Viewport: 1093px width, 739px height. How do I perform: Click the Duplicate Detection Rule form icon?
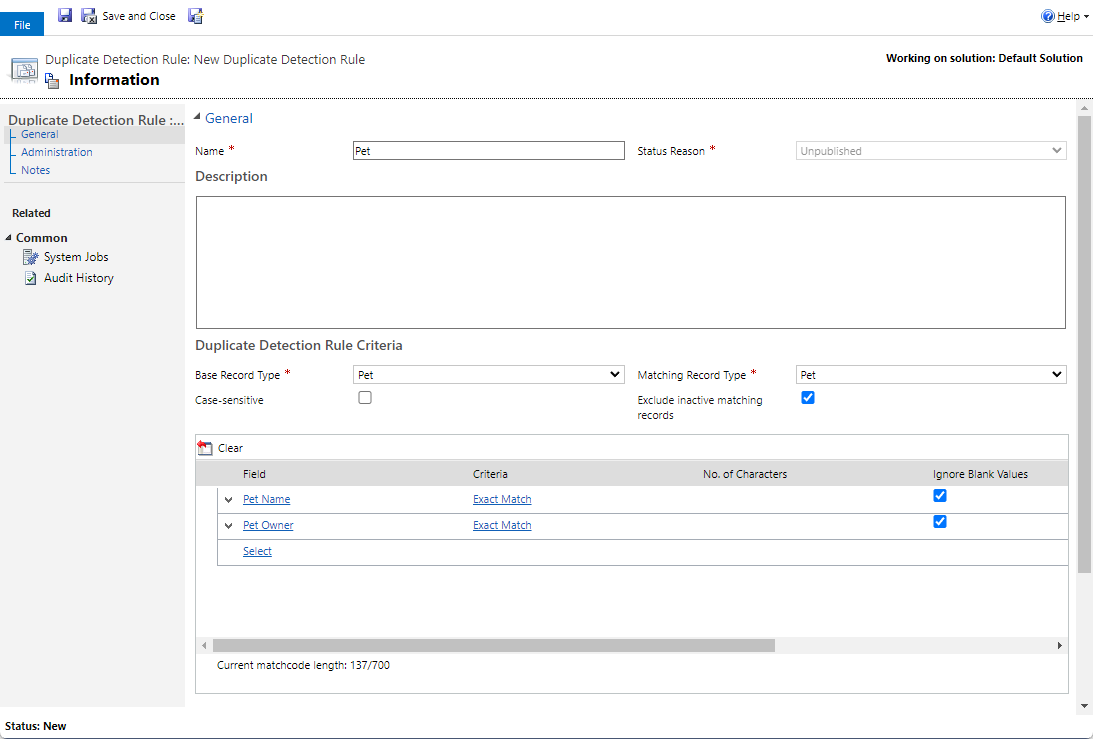(x=24, y=69)
